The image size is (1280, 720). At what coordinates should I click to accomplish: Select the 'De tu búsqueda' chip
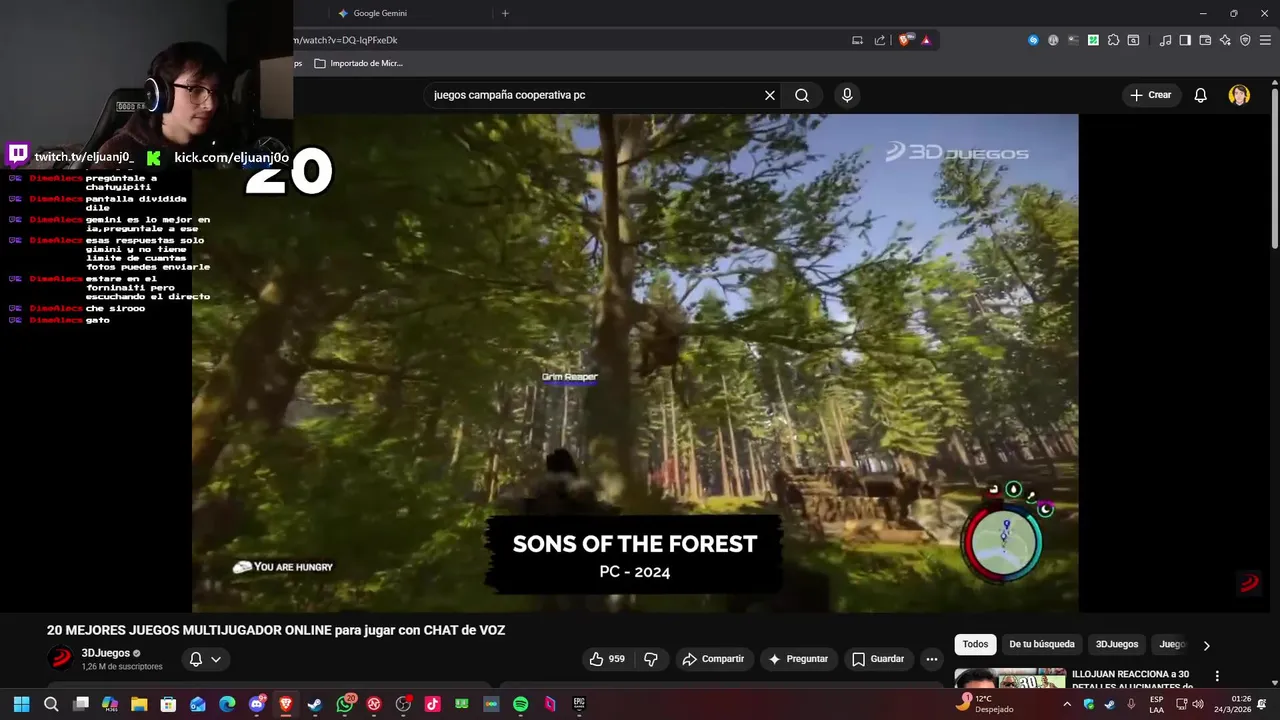coord(1042,645)
